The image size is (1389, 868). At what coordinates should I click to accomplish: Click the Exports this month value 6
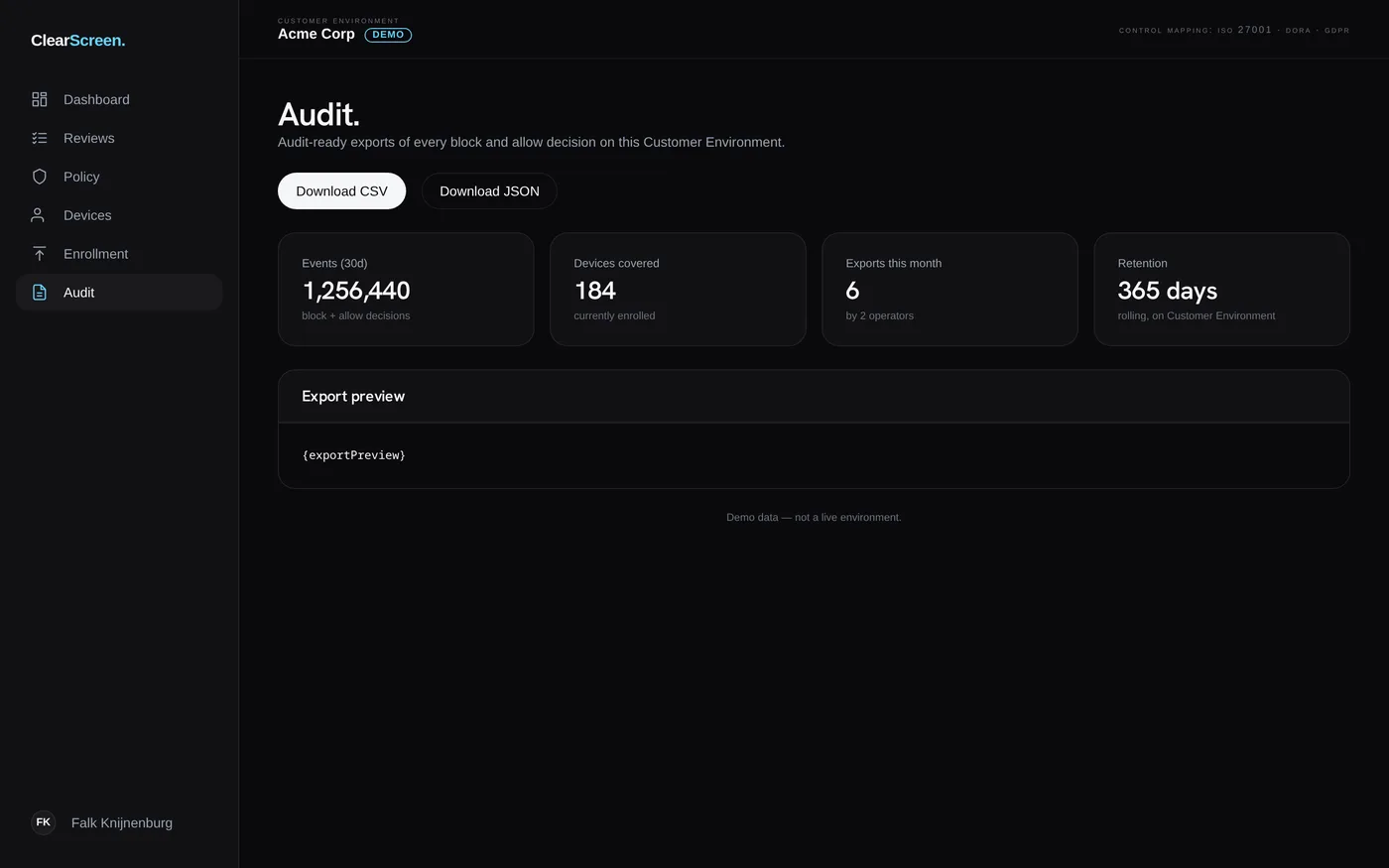click(852, 291)
